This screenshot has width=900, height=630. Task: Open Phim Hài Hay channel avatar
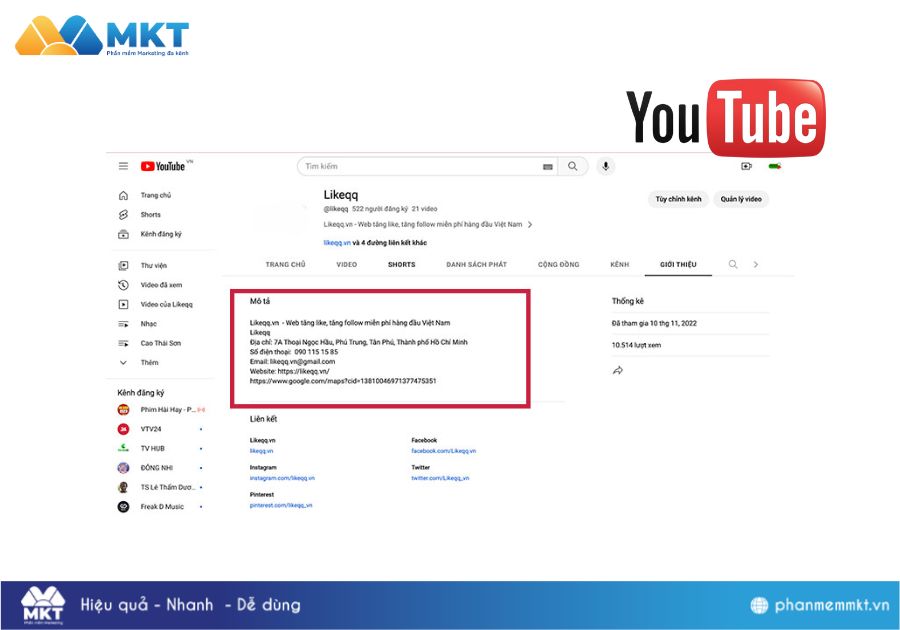coord(123,410)
